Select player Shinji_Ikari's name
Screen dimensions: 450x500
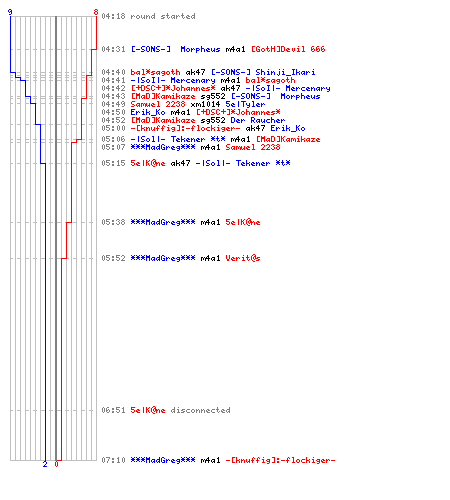(285, 72)
